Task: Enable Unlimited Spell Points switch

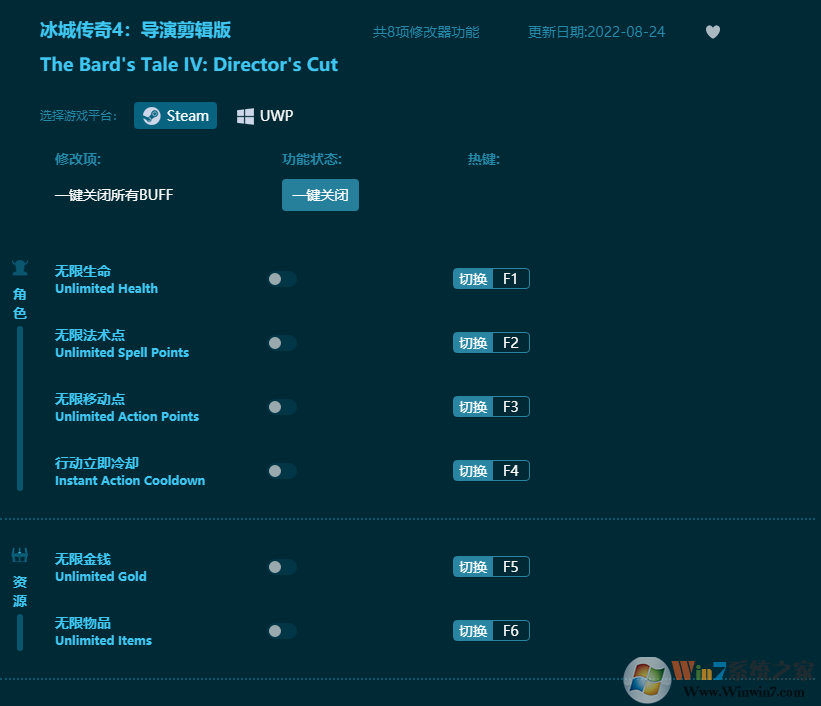Action: 282,343
